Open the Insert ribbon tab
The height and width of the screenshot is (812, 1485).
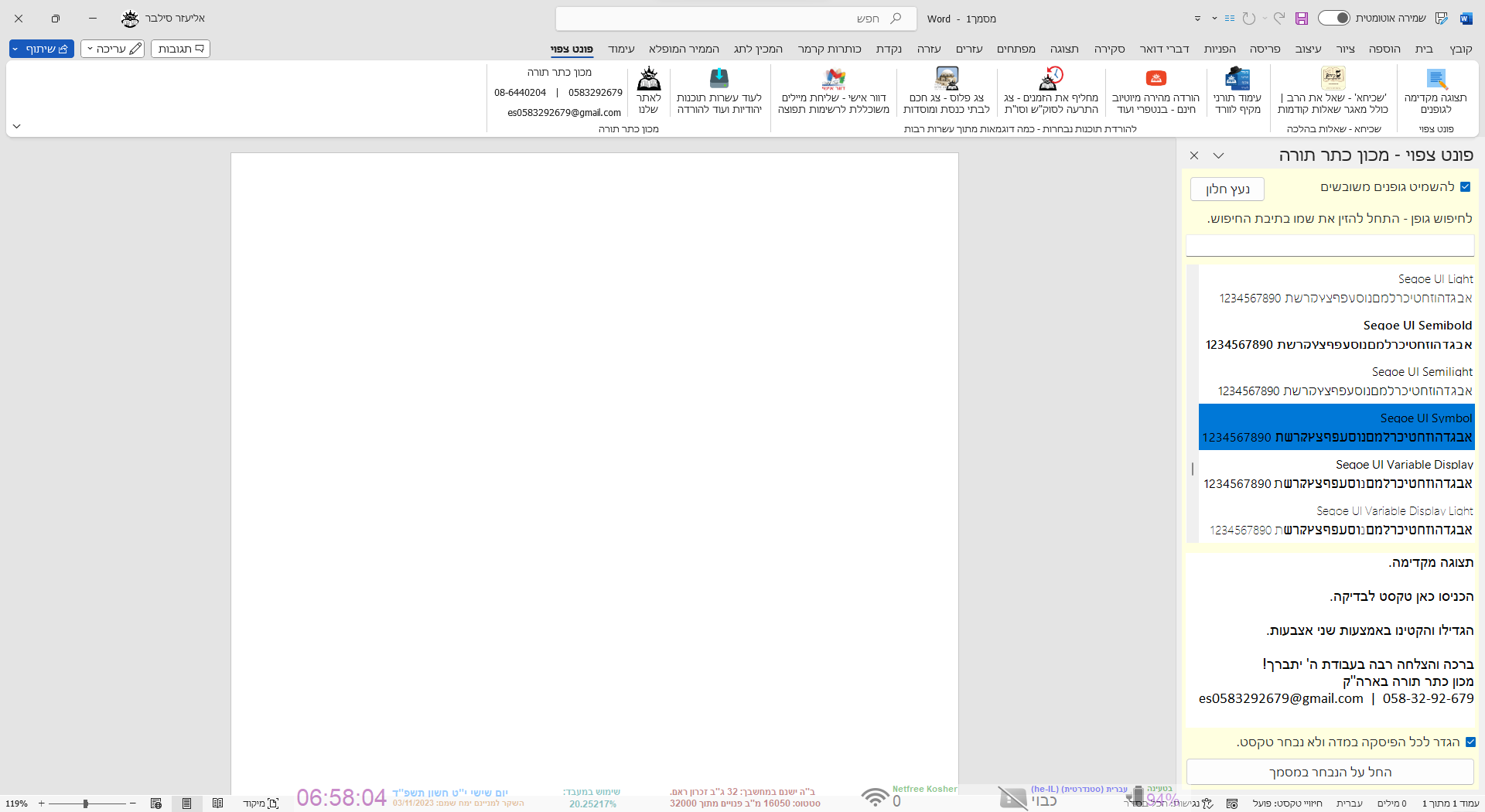[1384, 49]
